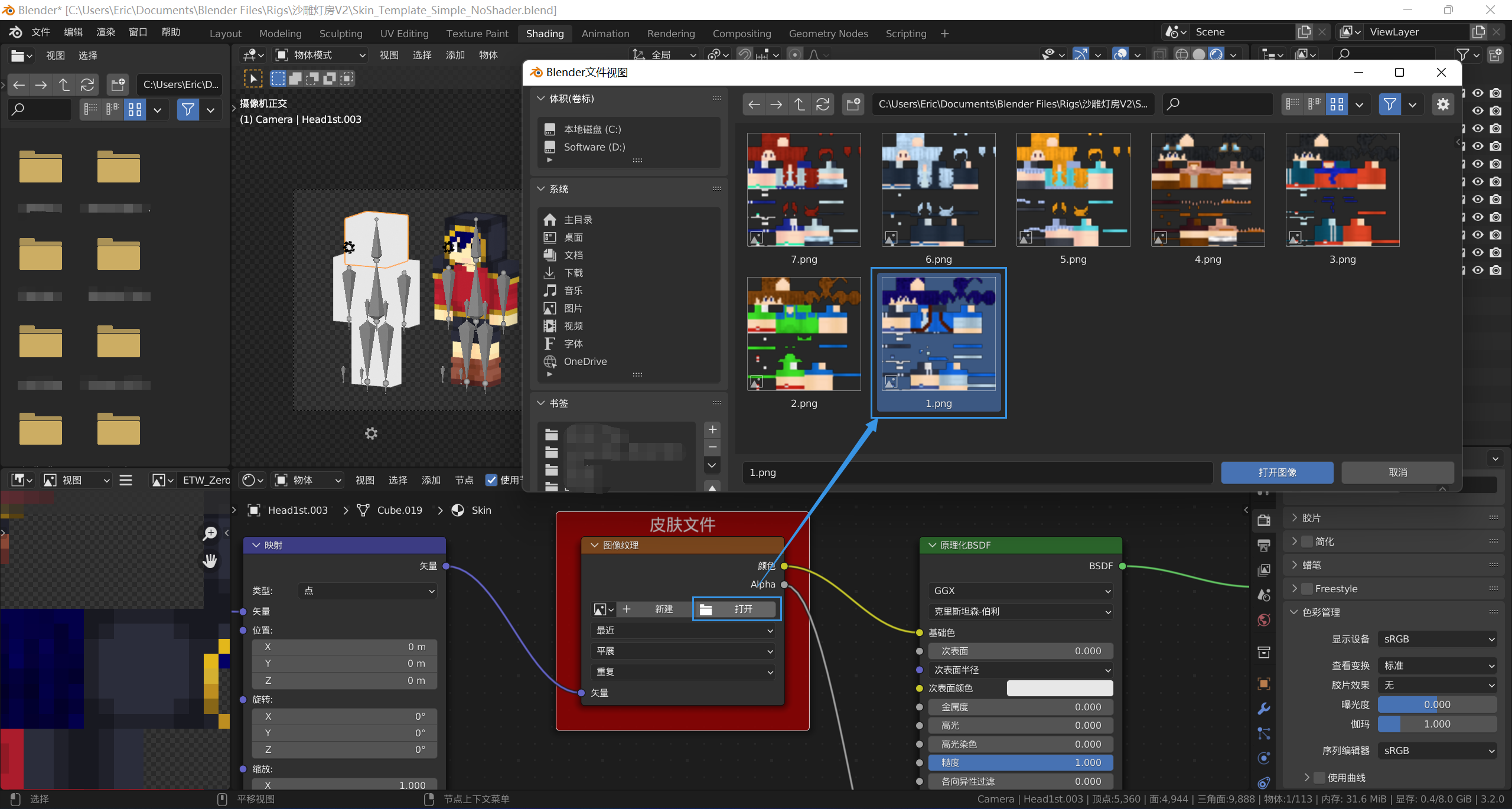Viewport: 1512px width, 809px height.
Task: Adjust Roughness slider on Principled BSDF
Action: coord(1021,763)
